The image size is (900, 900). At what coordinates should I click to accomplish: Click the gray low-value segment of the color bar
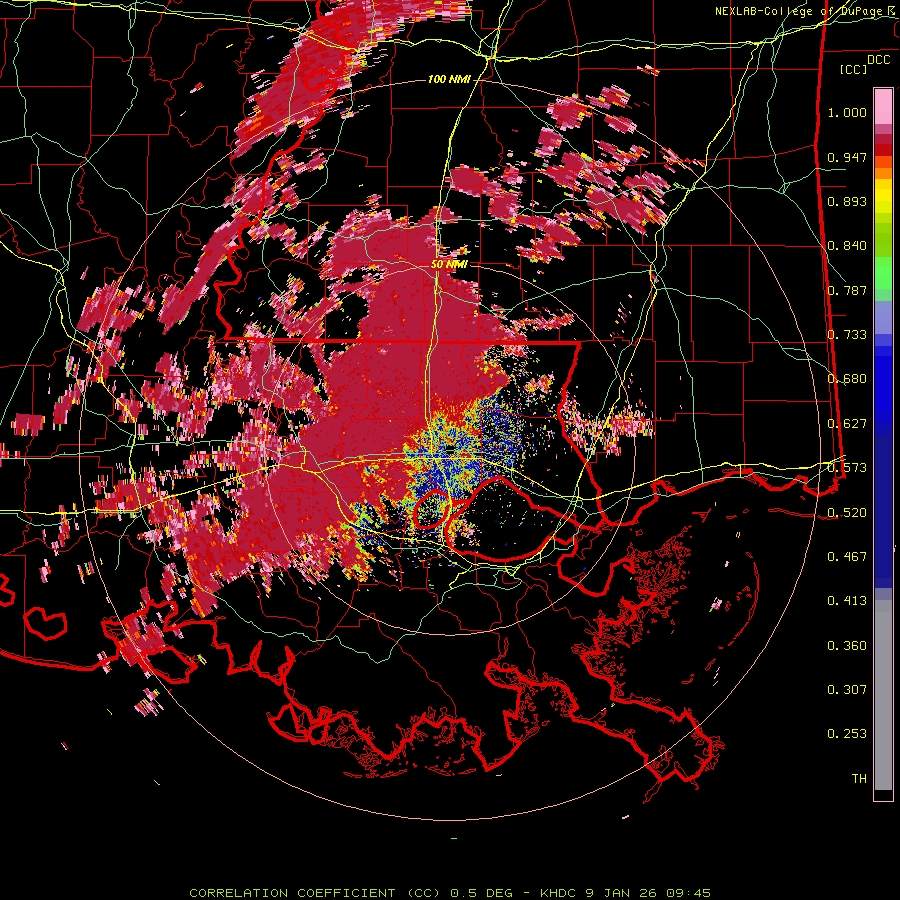coord(883,695)
